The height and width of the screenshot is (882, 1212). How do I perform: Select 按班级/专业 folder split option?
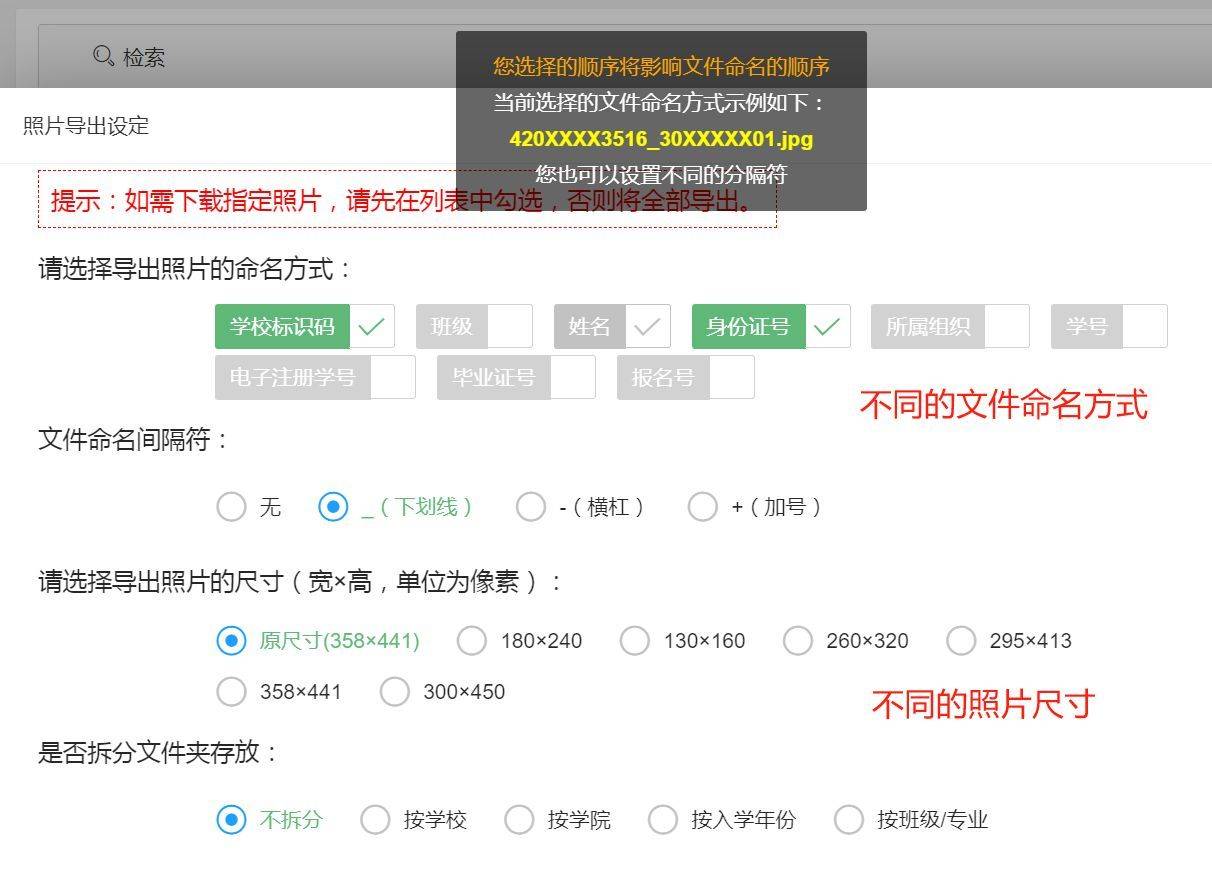(849, 819)
